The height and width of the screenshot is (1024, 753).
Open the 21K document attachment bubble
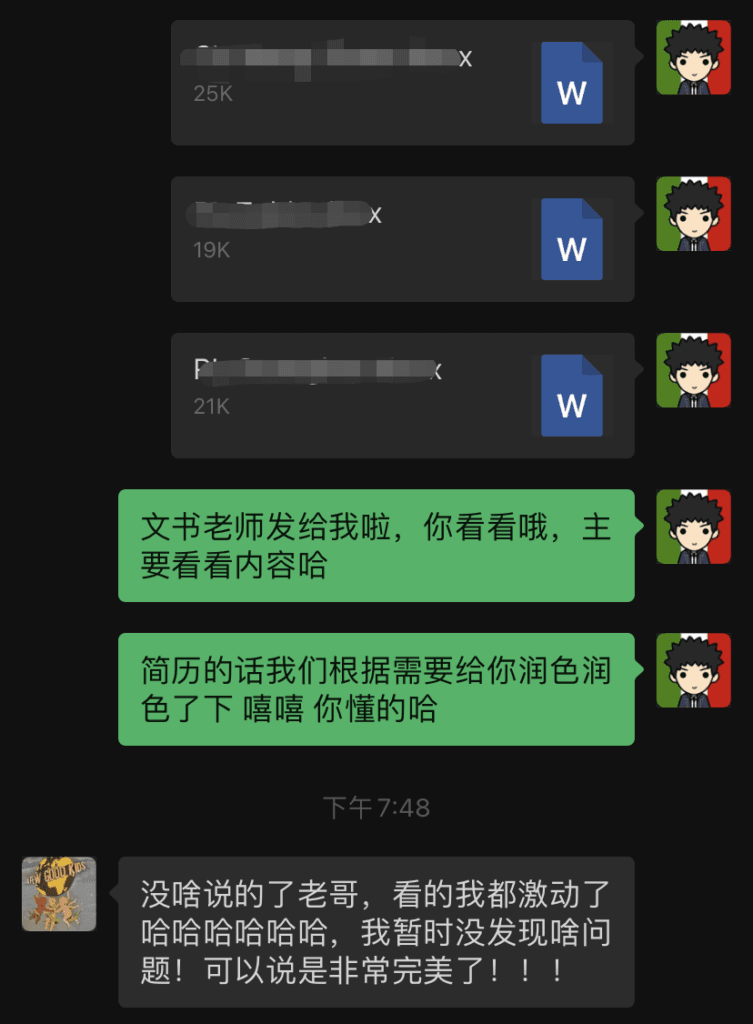(402, 396)
